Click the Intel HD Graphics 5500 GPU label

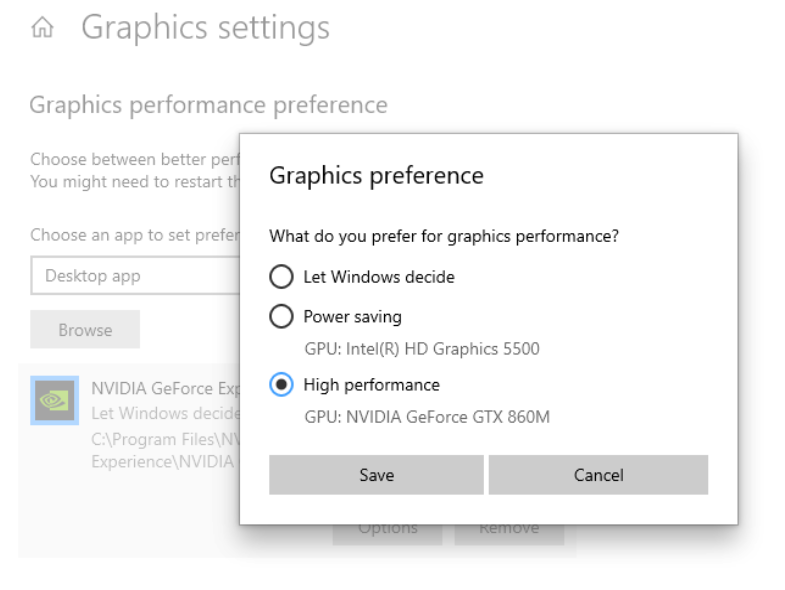(x=421, y=349)
